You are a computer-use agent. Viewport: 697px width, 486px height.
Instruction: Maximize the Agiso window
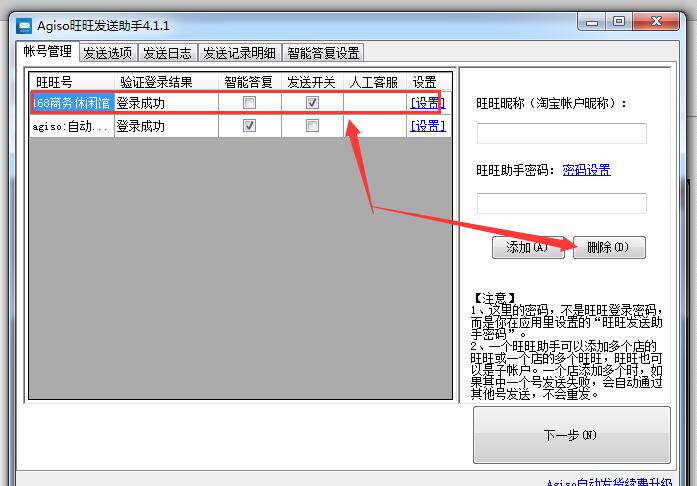pyautogui.click(x=619, y=22)
